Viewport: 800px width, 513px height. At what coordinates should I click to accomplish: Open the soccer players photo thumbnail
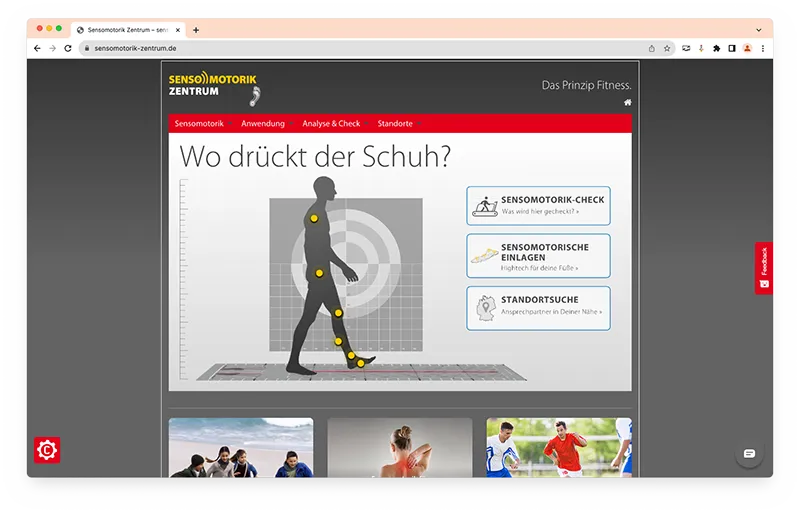(x=559, y=448)
